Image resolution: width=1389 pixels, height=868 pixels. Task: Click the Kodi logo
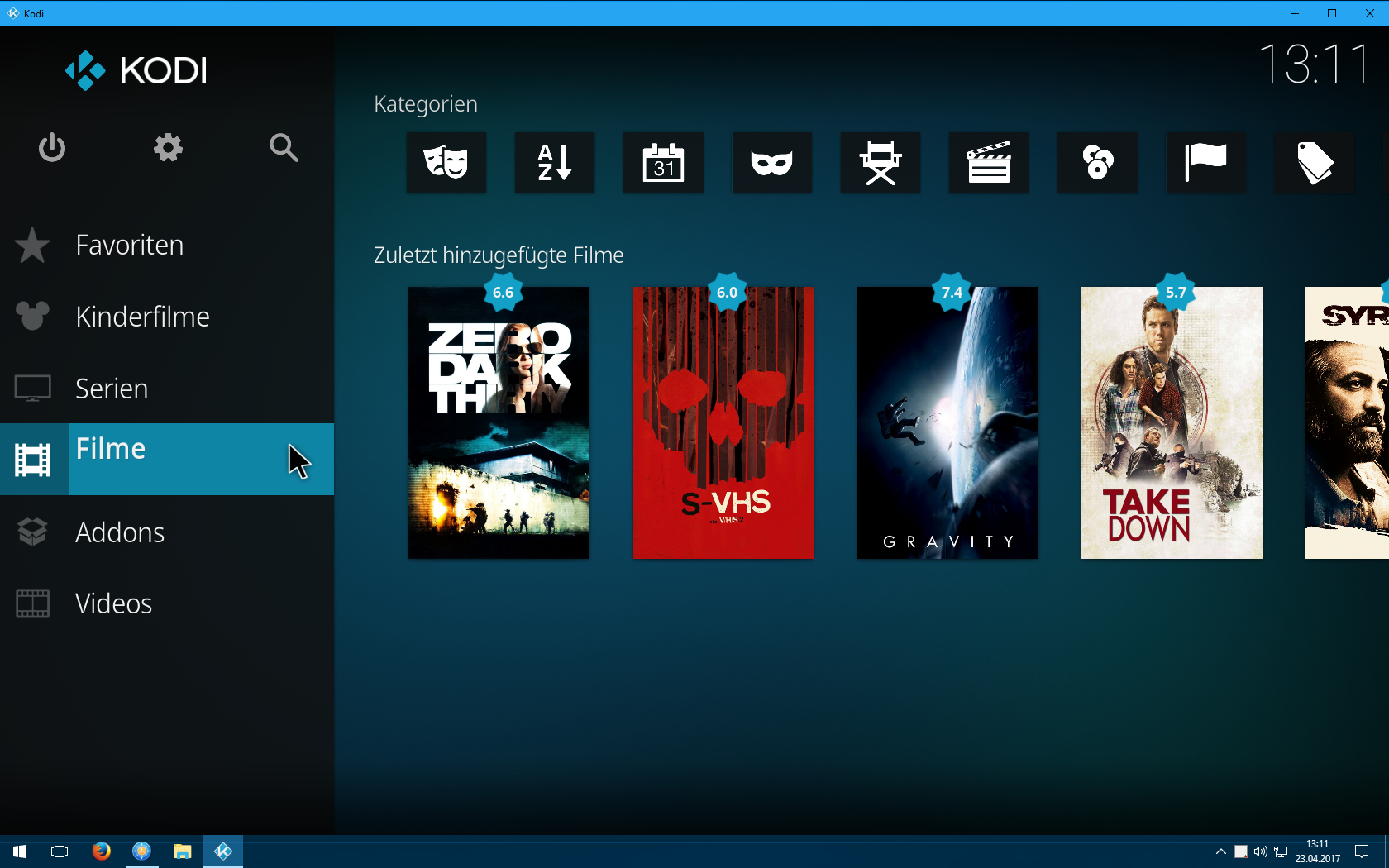coord(136,70)
